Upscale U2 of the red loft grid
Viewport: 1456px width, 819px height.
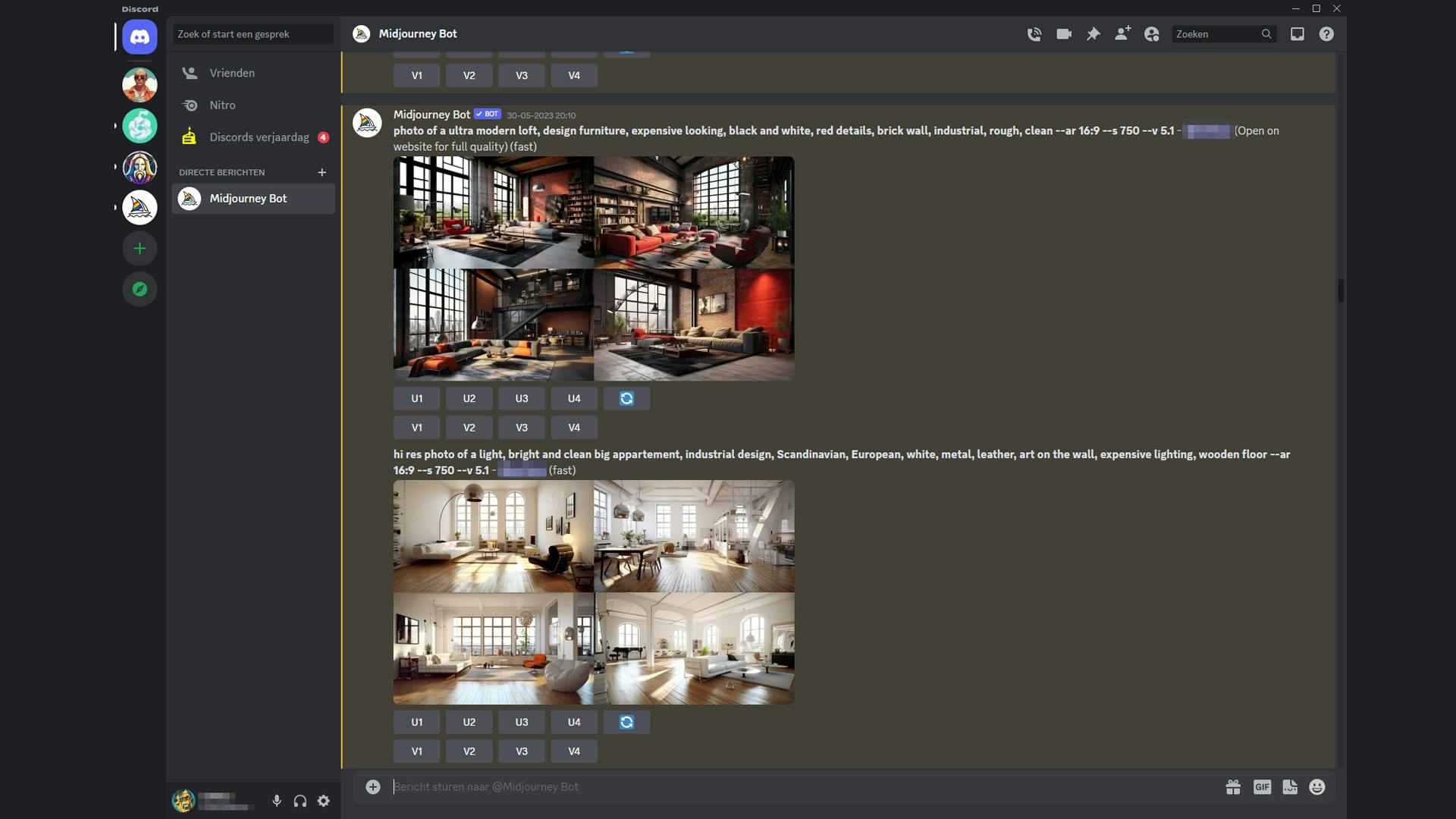[x=469, y=398]
